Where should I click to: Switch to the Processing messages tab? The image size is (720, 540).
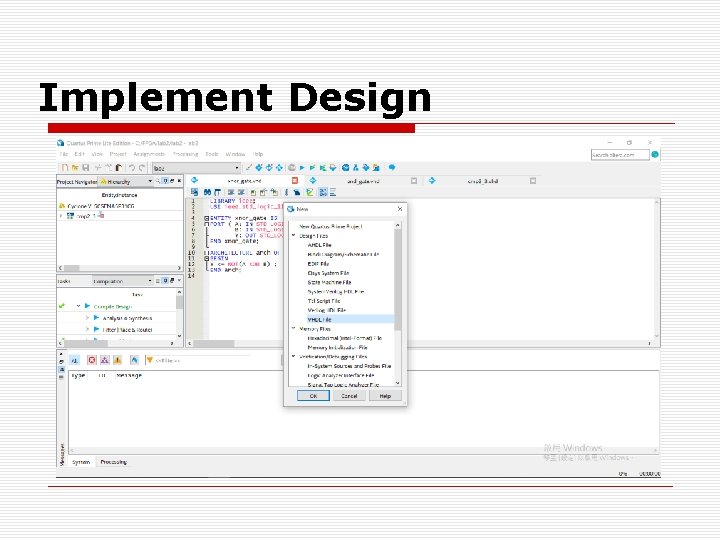coord(113,462)
